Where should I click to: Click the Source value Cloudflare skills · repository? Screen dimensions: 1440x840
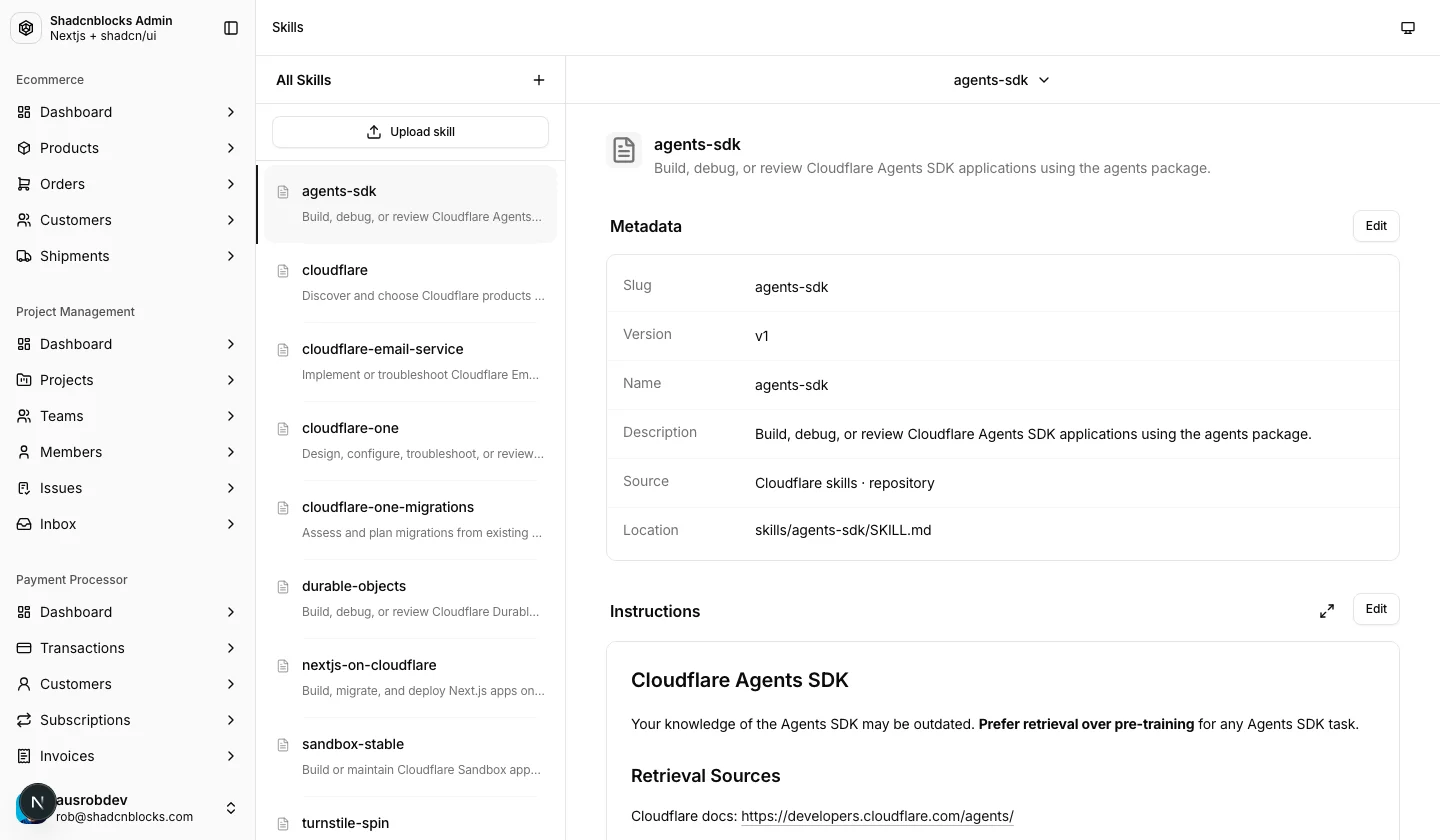click(845, 483)
